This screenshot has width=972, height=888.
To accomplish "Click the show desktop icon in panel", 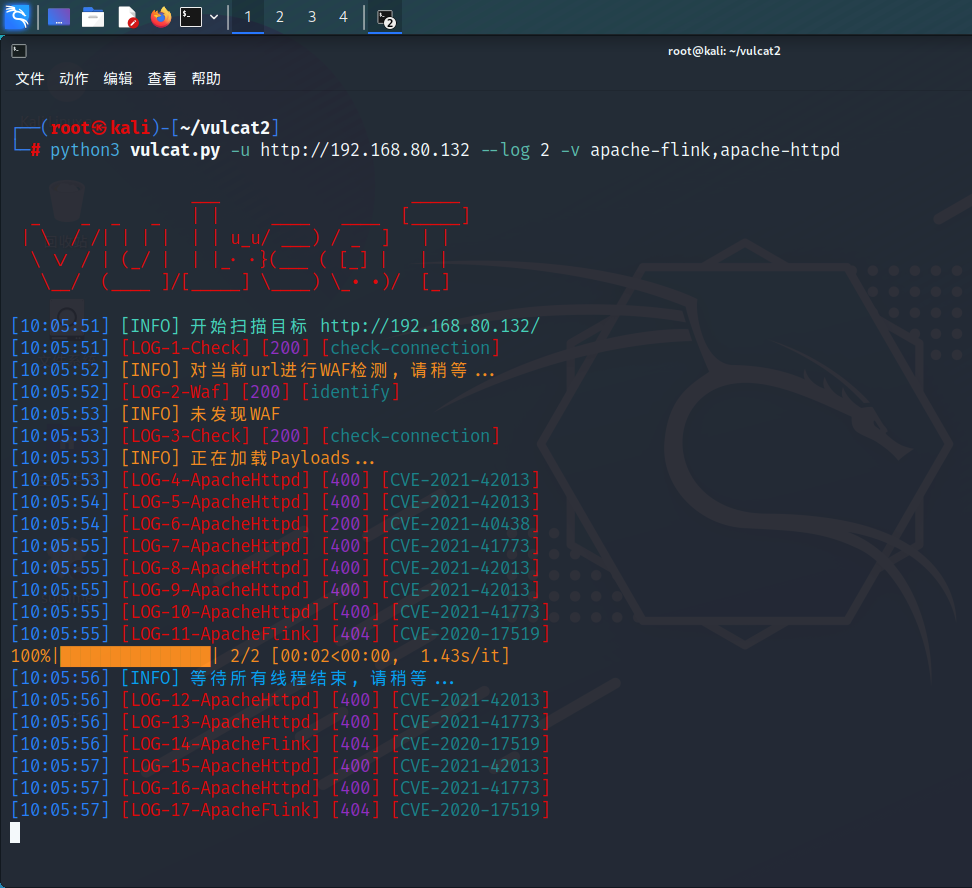I will (x=59, y=17).
